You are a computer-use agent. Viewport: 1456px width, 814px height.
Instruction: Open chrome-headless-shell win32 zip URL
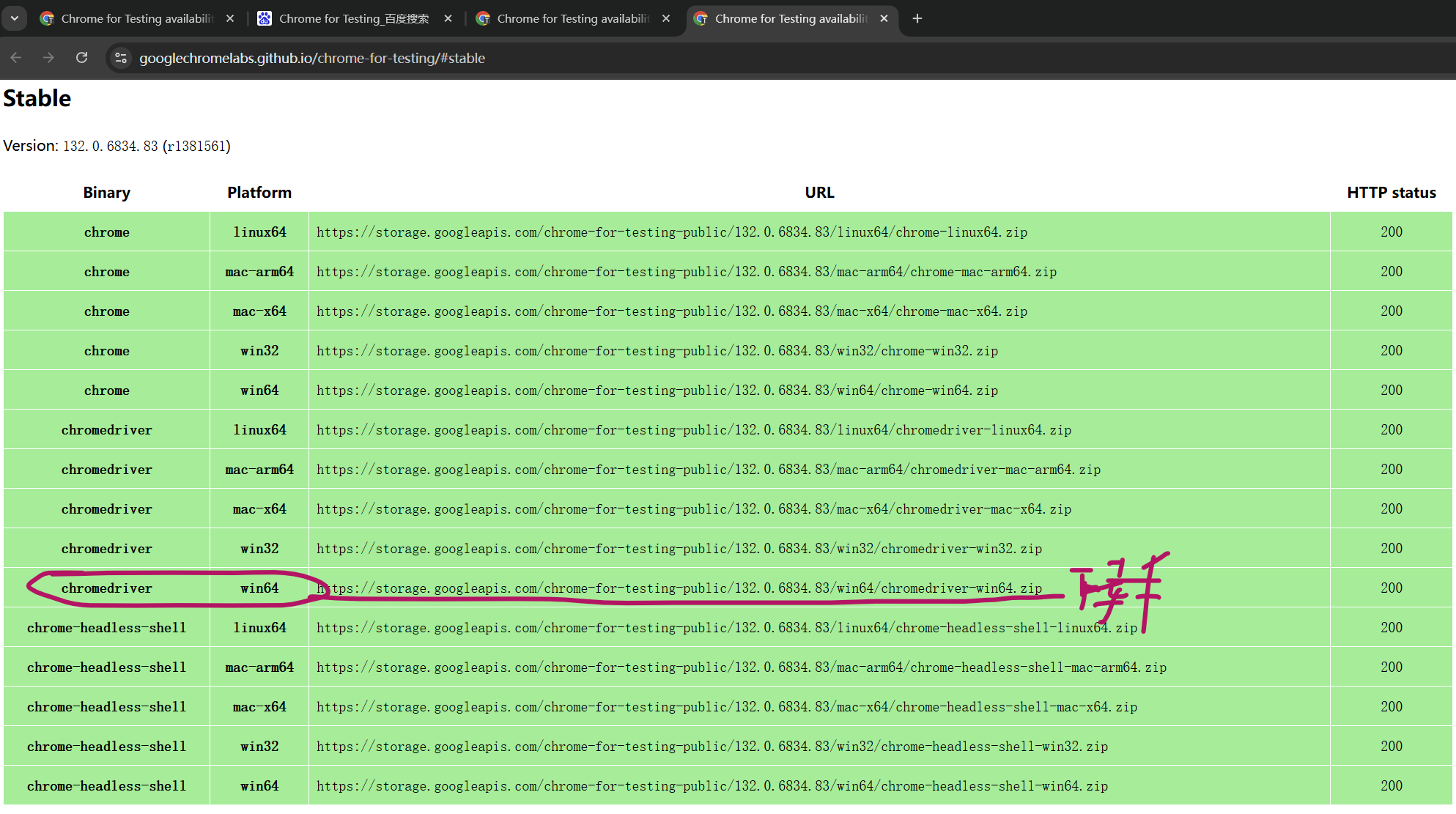tap(712, 747)
